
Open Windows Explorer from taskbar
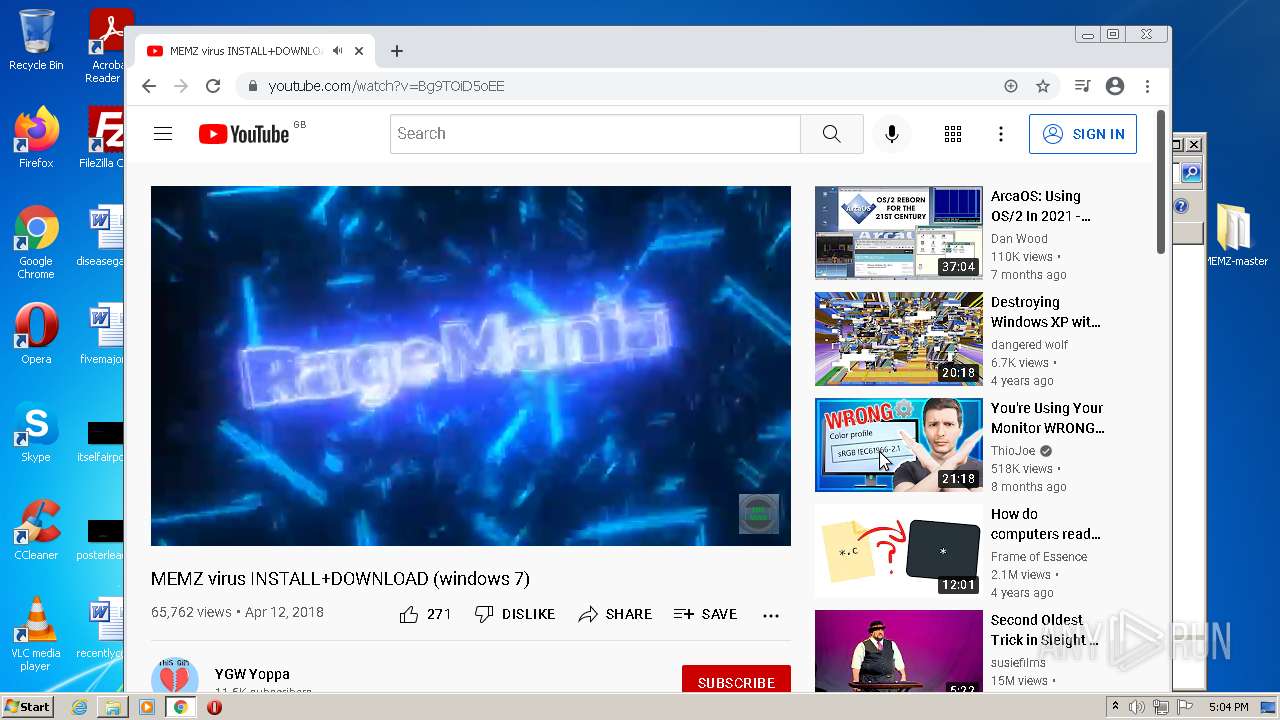113,707
